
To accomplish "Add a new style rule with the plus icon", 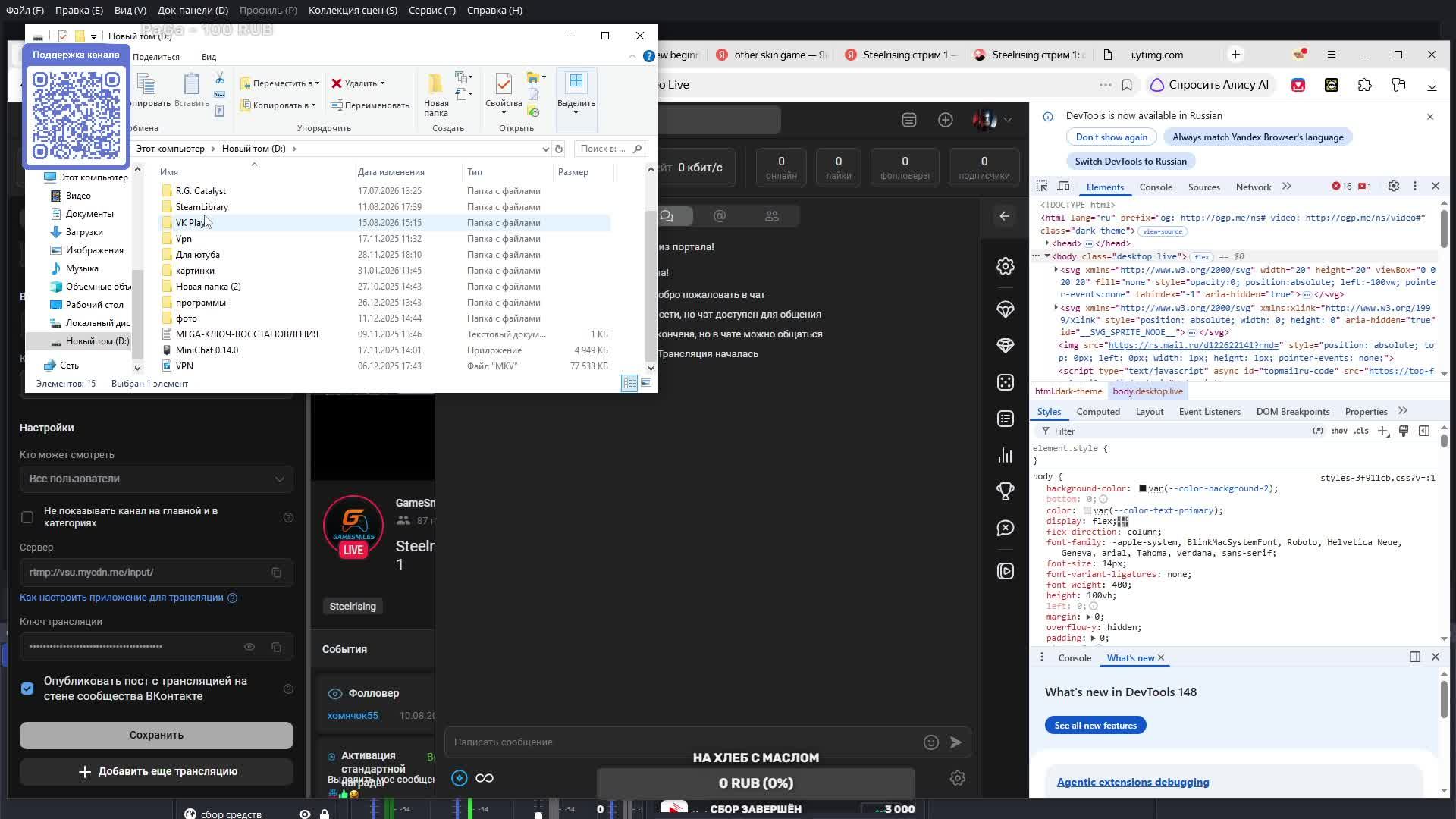I will [x=1382, y=431].
